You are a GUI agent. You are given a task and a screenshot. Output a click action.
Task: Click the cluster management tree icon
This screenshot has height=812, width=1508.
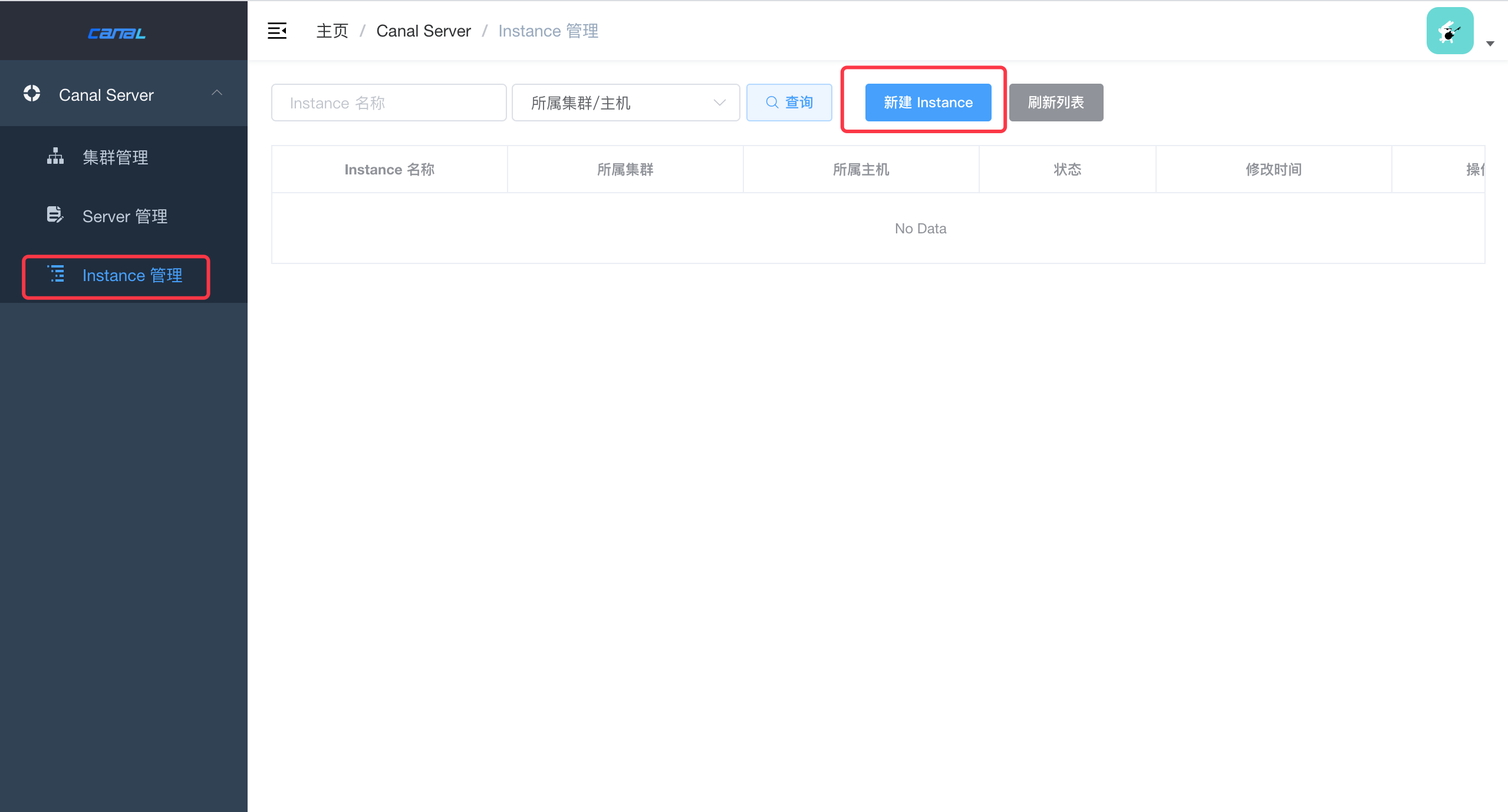point(55,156)
